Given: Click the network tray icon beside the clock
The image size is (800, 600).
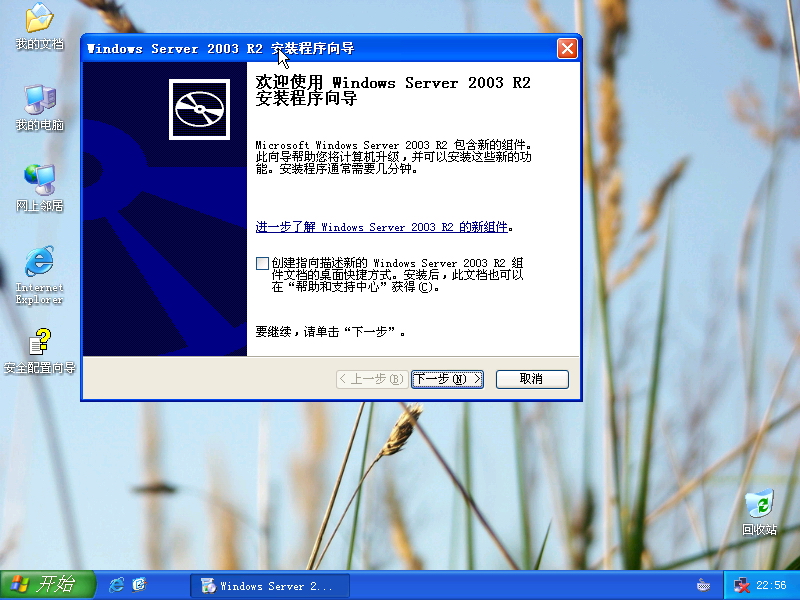Looking at the screenshot, I should [741, 585].
